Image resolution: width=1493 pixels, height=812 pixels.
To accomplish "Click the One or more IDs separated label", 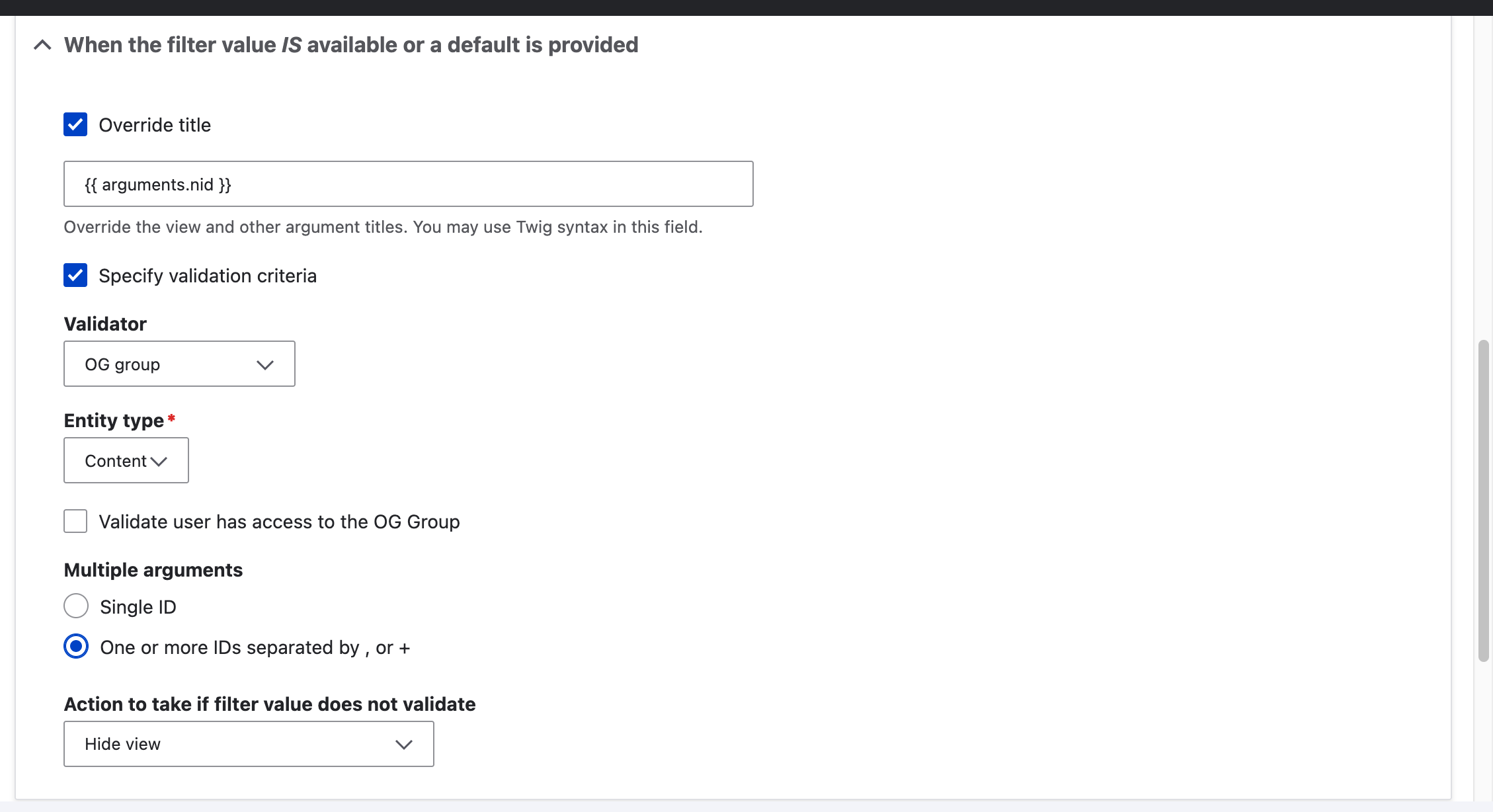I will [255, 647].
